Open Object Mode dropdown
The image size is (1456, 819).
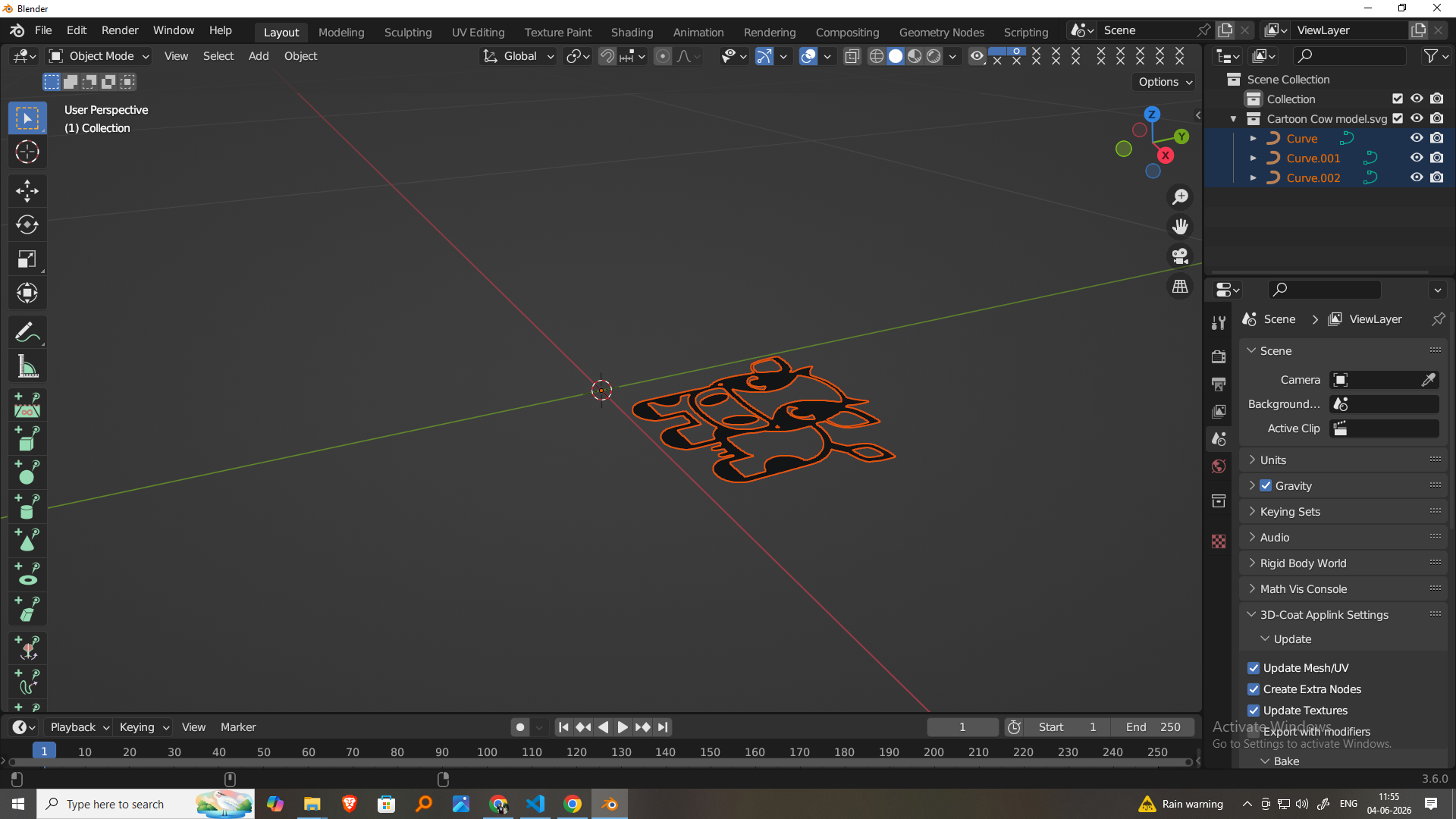pyautogui.click(x=99, y=56)
